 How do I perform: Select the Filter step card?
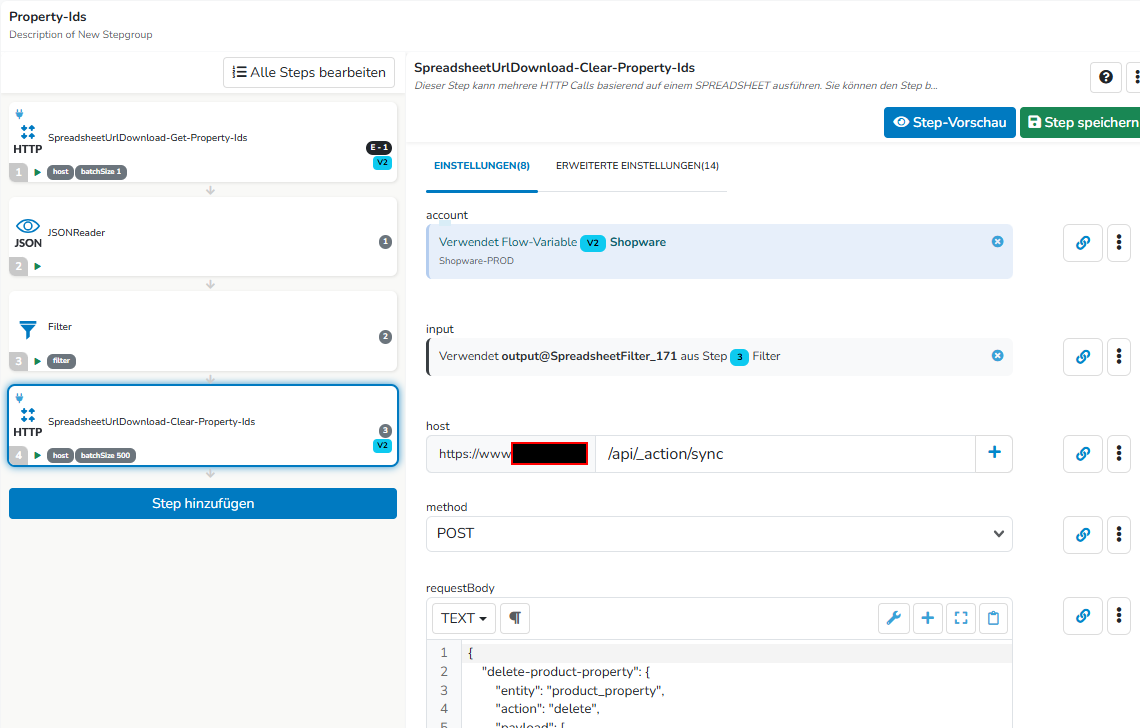[x=203, y=331]
